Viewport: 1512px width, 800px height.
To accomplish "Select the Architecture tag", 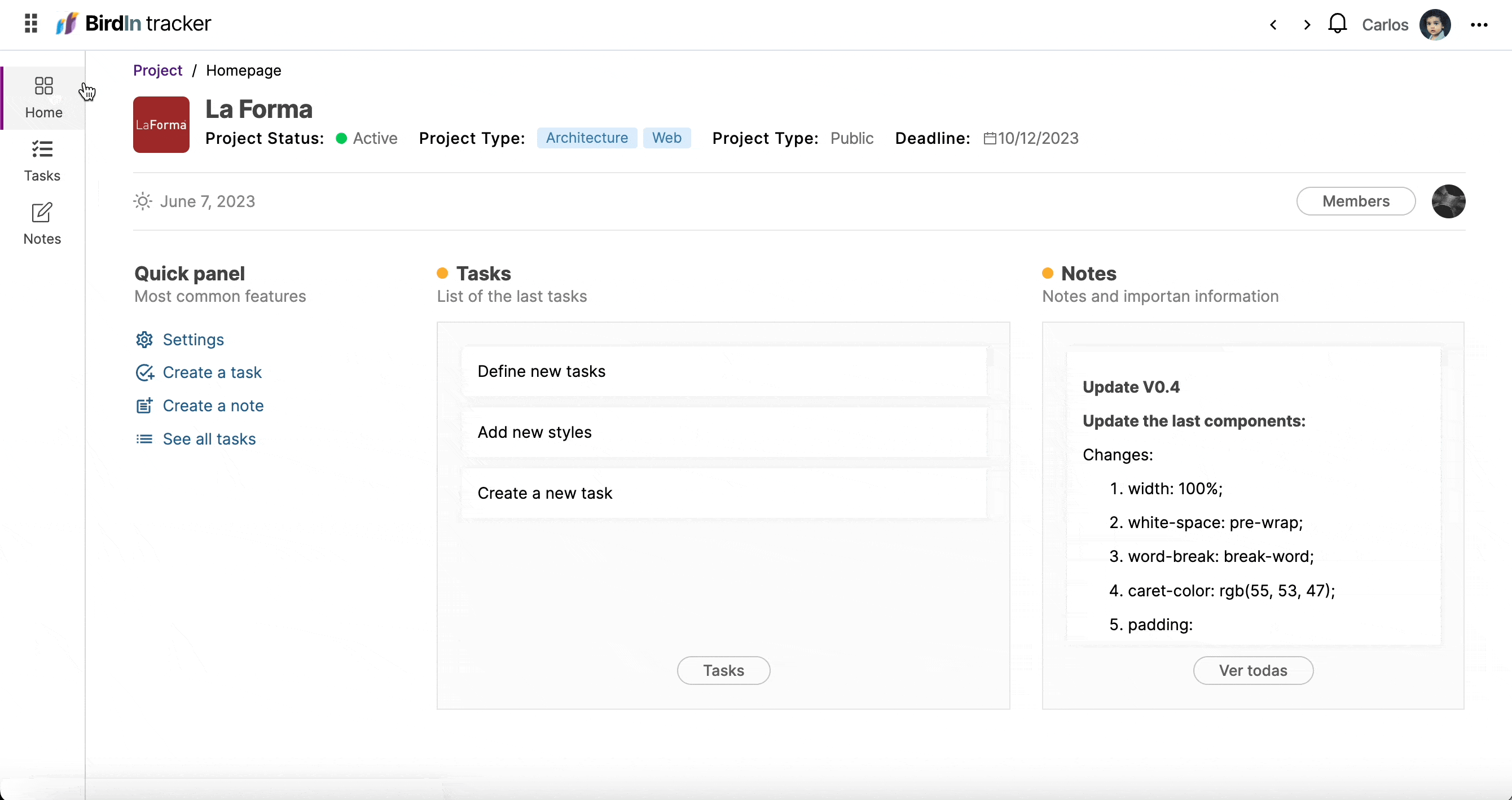I will (587, 138).
